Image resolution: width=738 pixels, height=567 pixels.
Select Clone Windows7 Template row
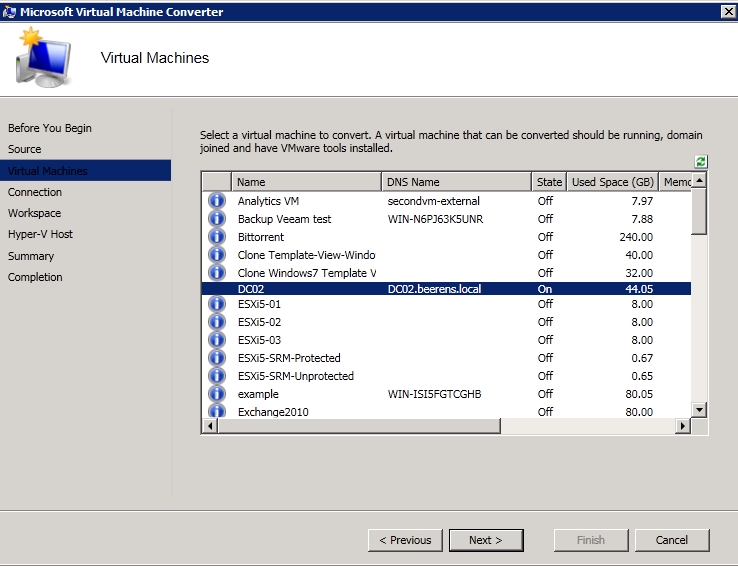pyautogui.click(x=446, y=272)
